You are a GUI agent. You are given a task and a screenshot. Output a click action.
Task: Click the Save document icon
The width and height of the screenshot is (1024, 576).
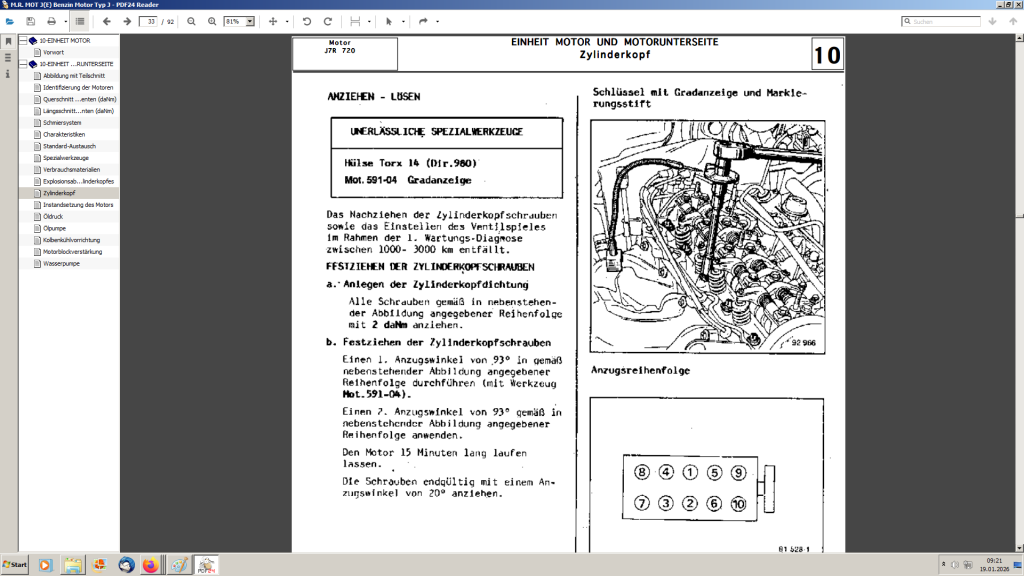coord(31,21)
